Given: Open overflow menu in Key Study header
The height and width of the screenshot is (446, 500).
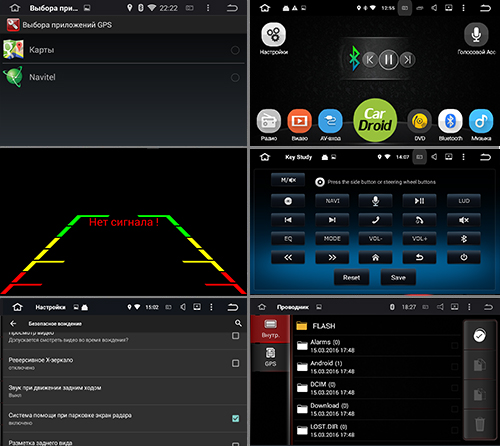Looking at the screenshot, I should point(463,157).
